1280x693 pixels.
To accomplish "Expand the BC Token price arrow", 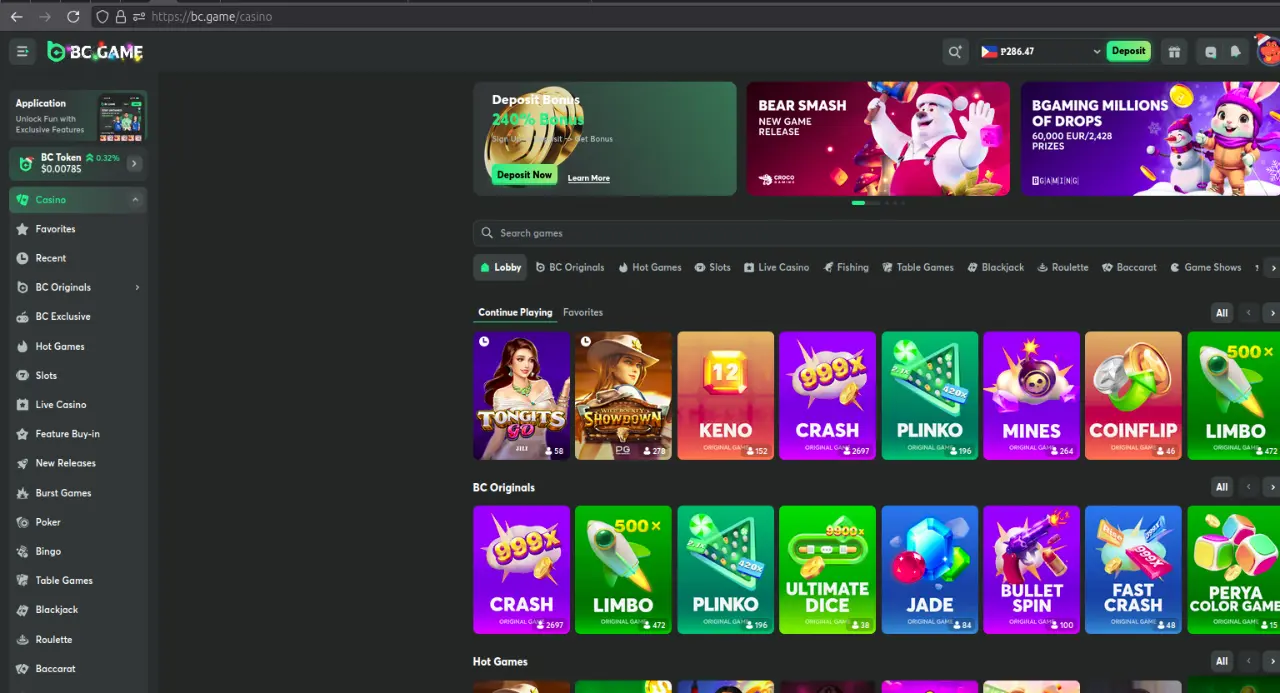I will tap(134, 163).
